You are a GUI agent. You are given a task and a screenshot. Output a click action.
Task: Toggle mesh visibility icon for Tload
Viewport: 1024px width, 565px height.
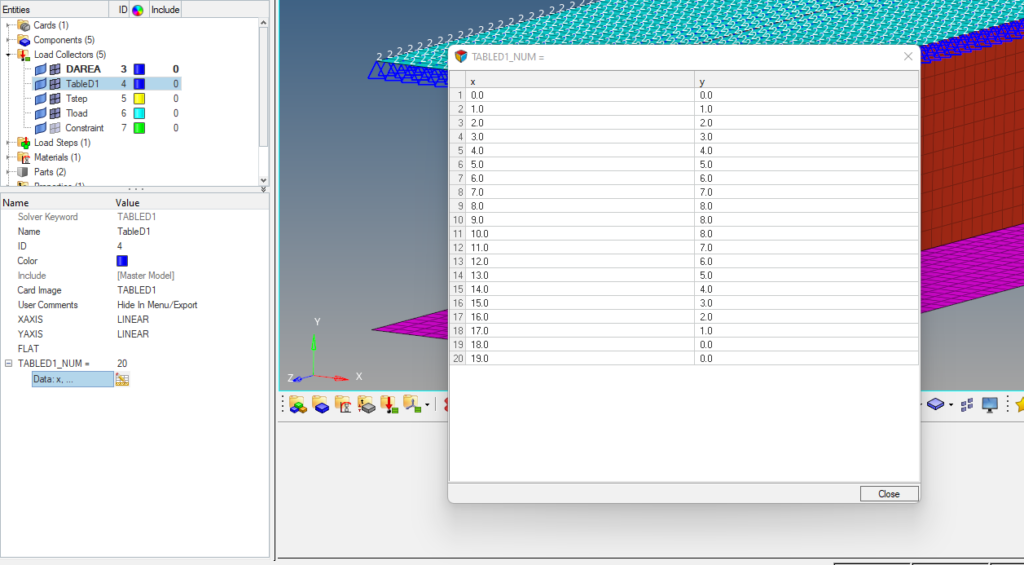(x=55, y=113)
